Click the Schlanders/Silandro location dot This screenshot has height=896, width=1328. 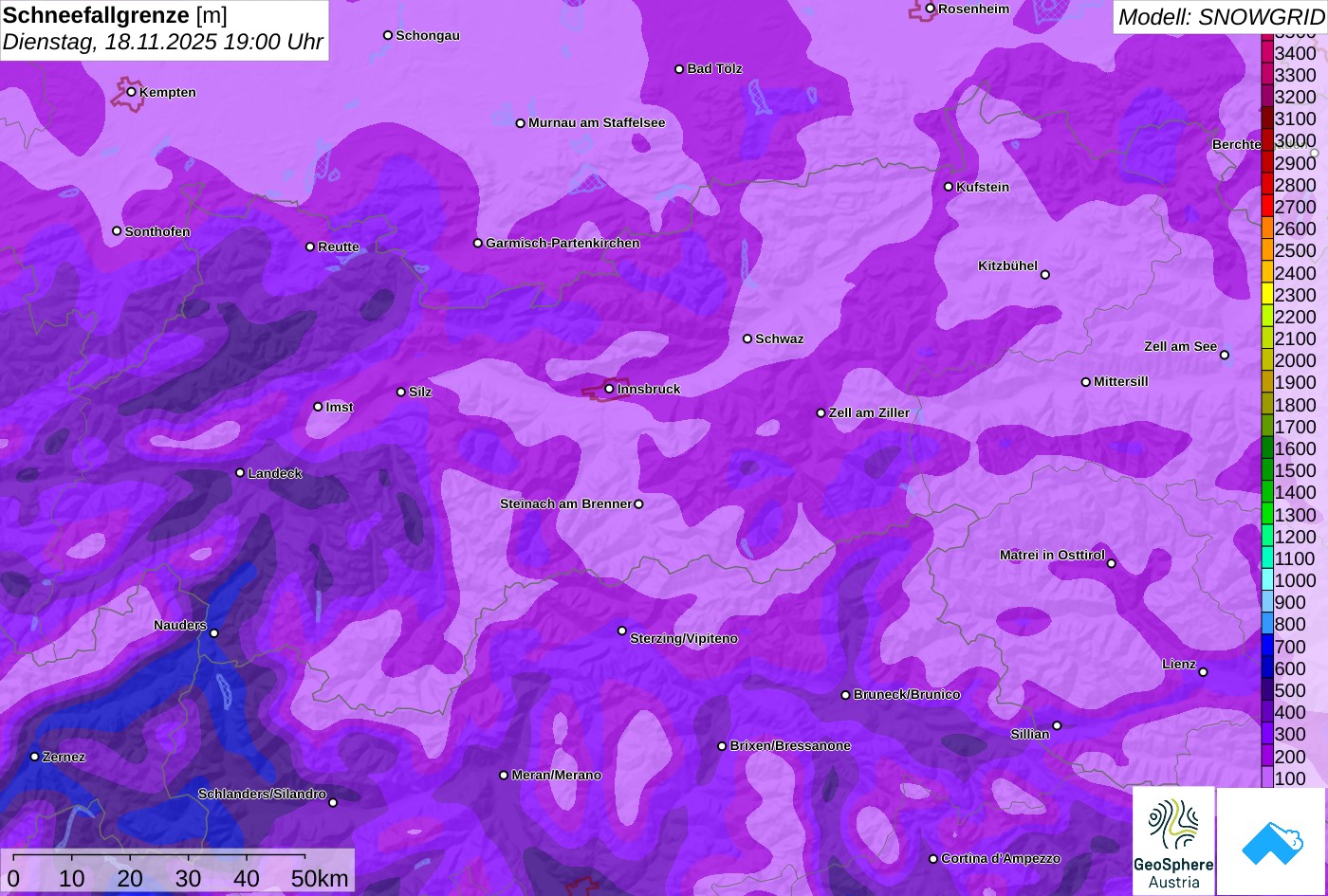[x=333, y=803]
